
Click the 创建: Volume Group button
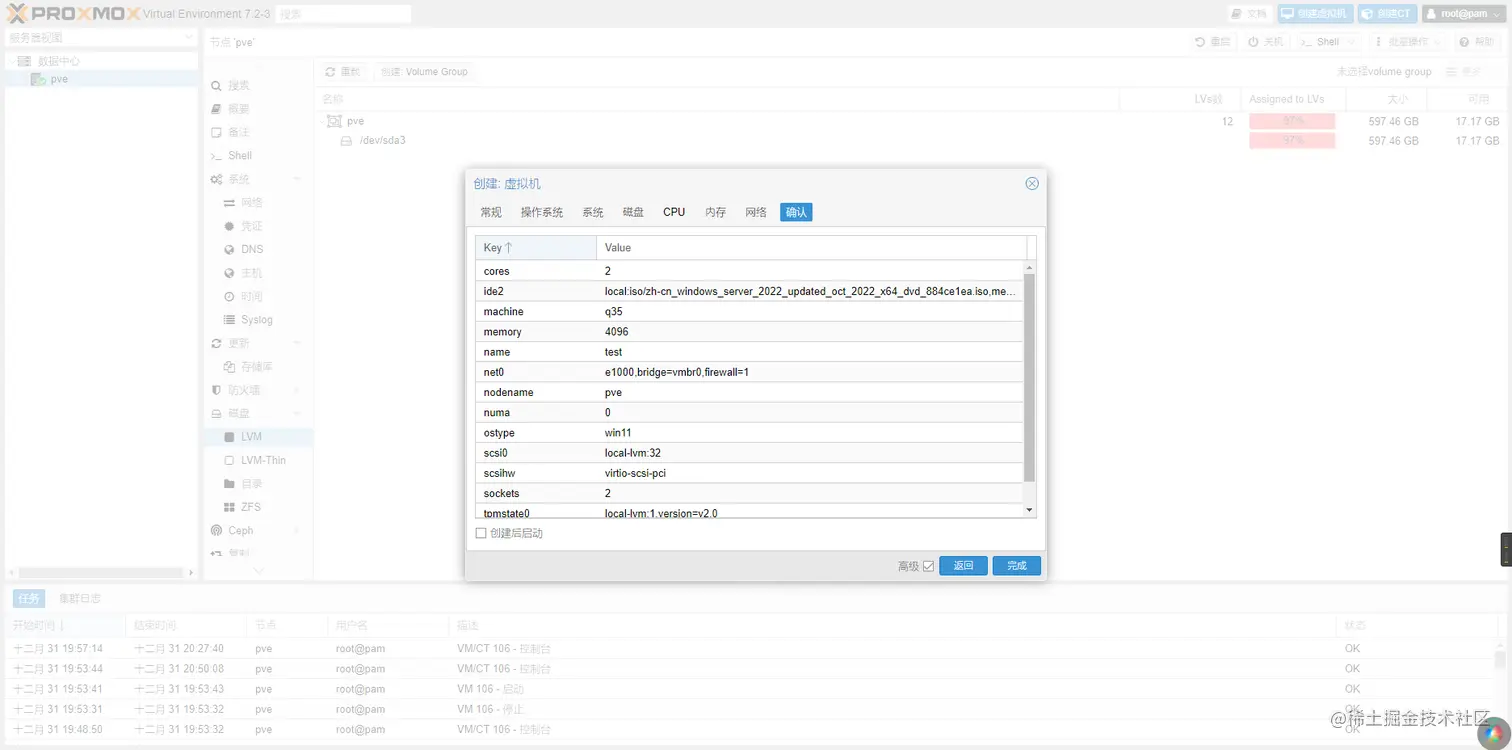pos(424,72)
